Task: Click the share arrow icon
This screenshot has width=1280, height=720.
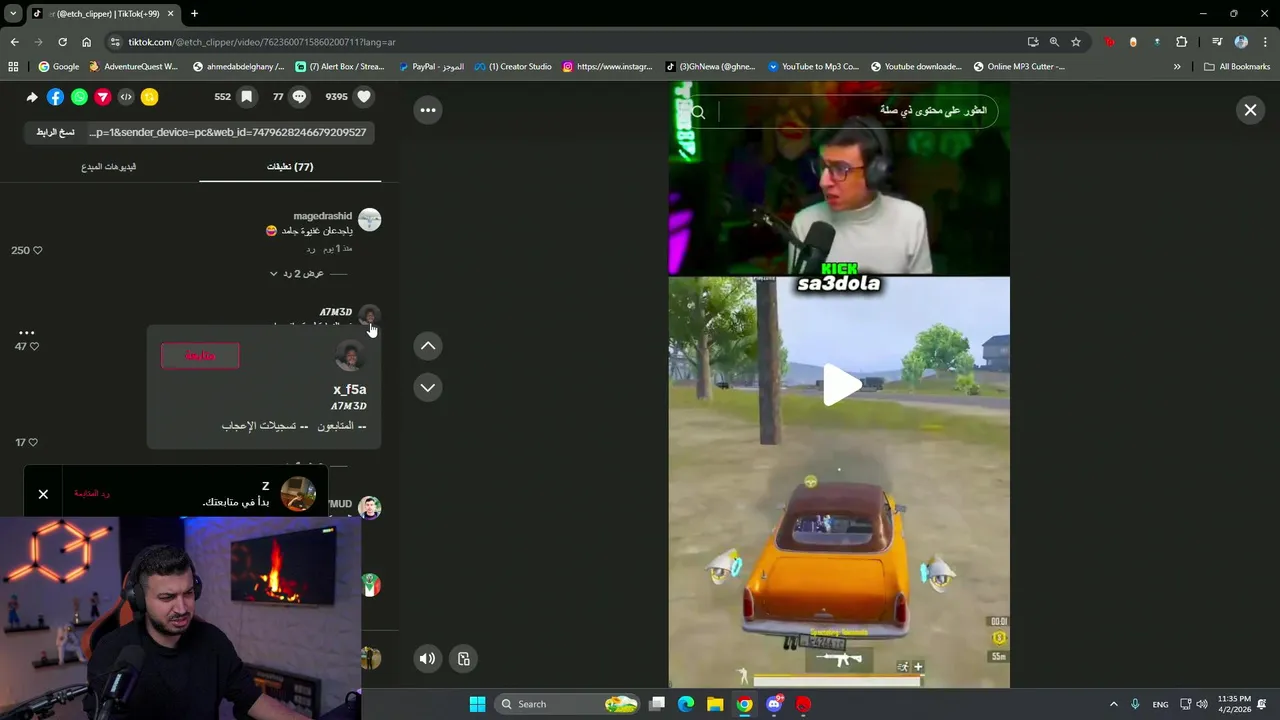Action: (32, 97)
